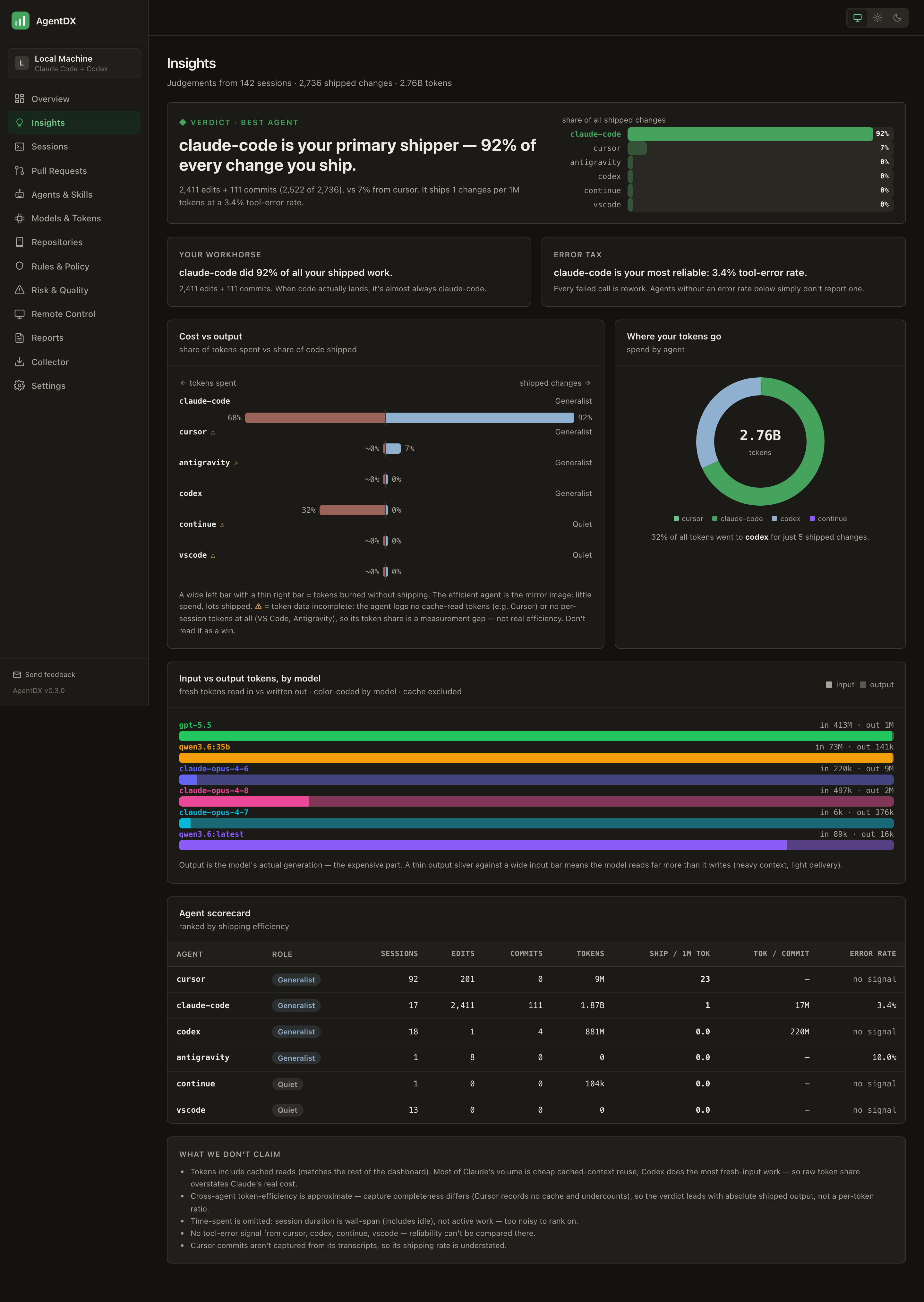
Task: Click the qwen3.6:latest model label
Action: click(211, 834)
